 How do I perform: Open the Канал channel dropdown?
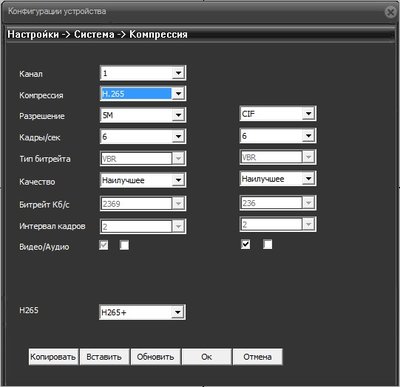point(143,73)
